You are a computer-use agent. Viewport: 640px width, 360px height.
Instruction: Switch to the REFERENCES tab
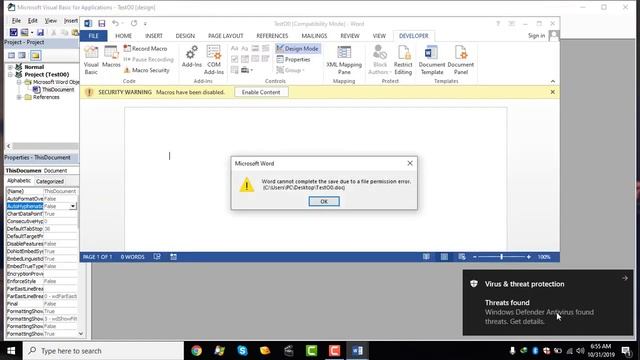[x=272, y=36]
